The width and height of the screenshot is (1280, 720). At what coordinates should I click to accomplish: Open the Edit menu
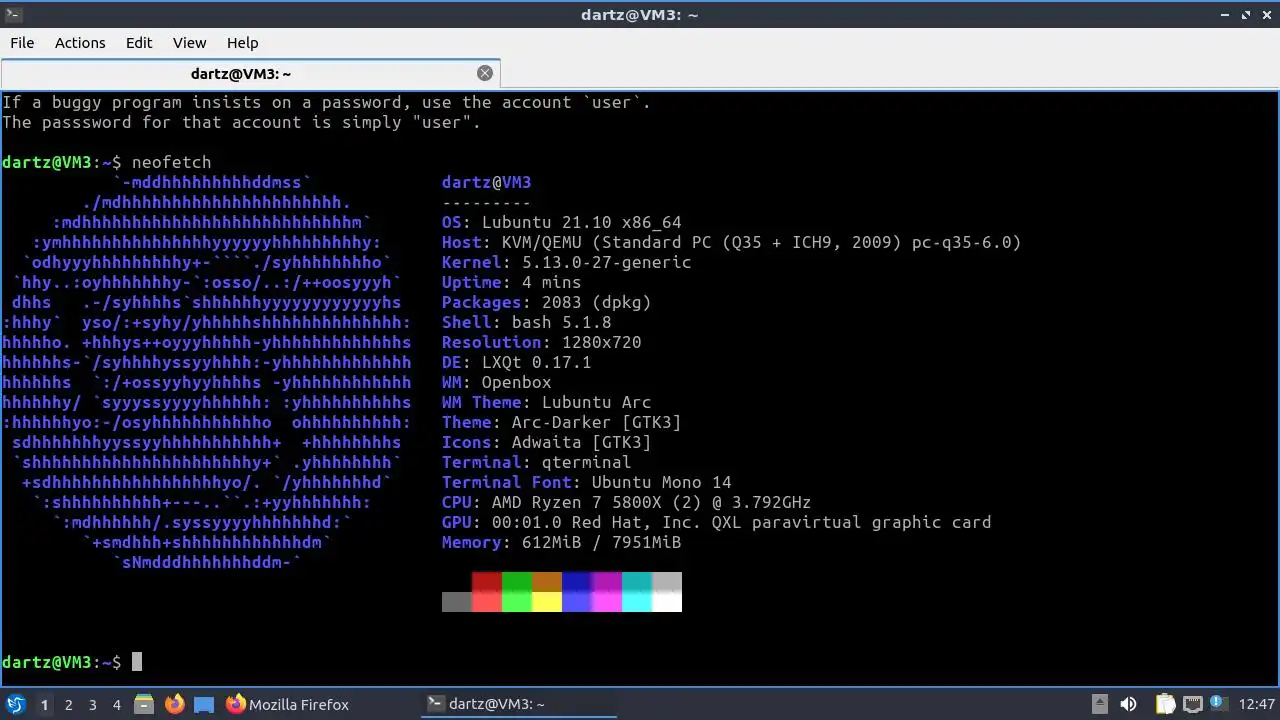(139, 43)
